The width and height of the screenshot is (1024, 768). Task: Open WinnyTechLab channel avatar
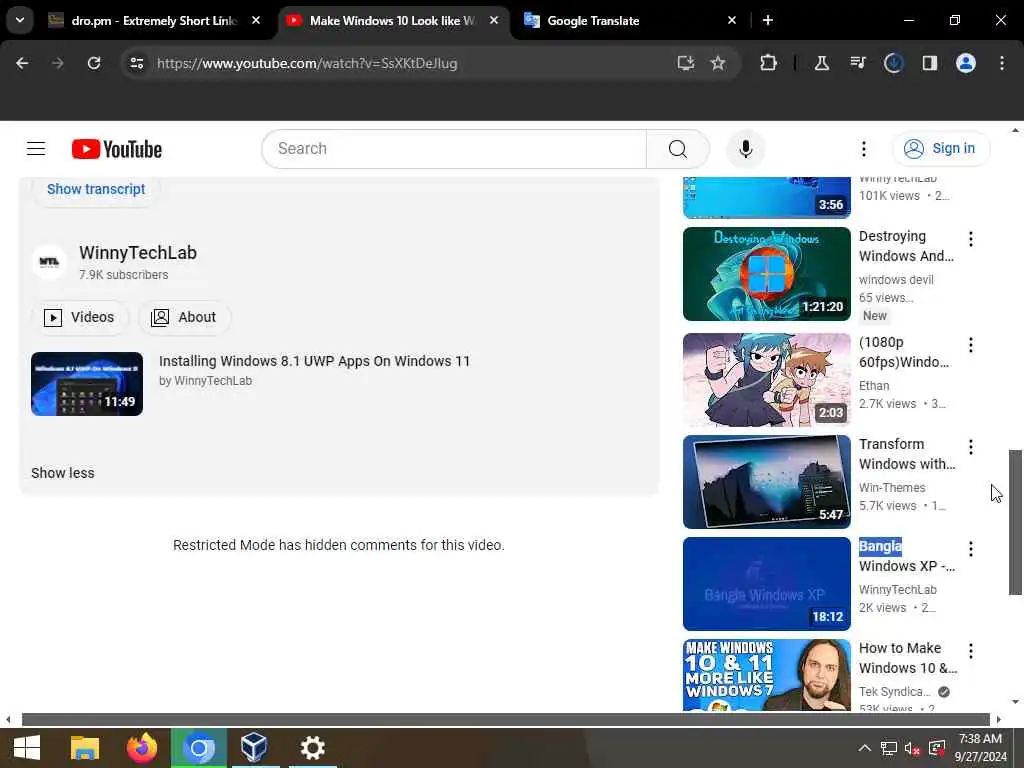pos(50,262)
